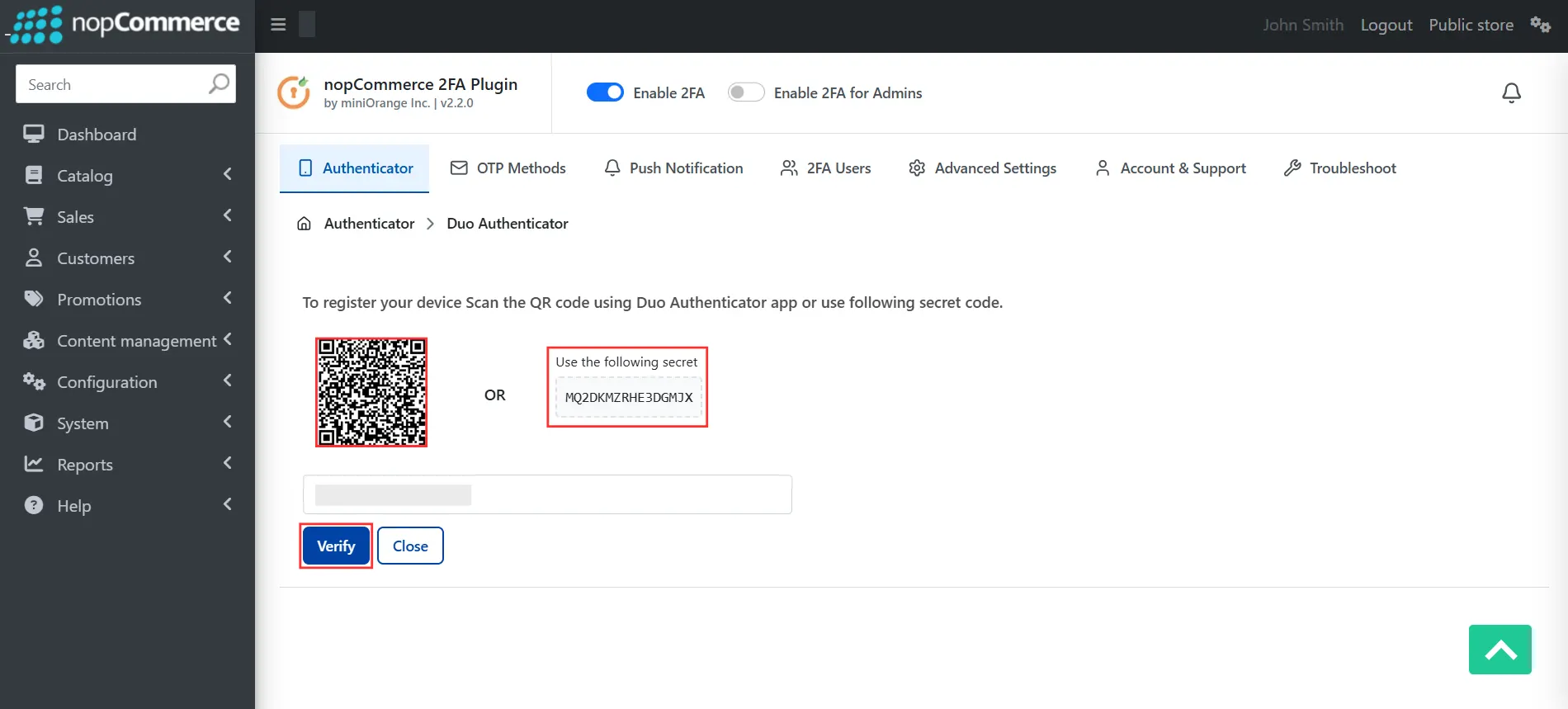
Task: Expand the System menu chevron
Action: (x=228, y=422)
